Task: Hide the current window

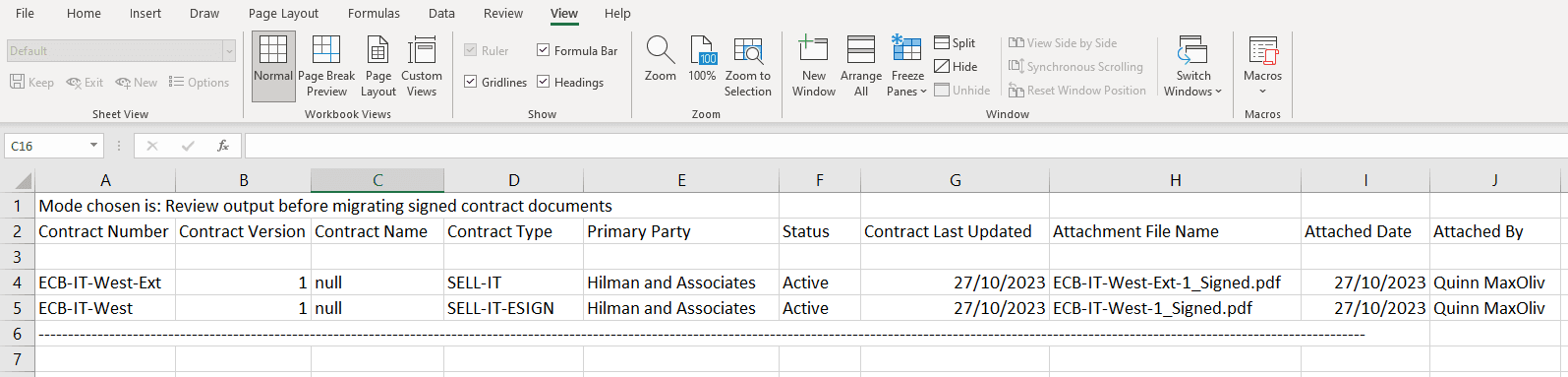Action: point(956,66)
